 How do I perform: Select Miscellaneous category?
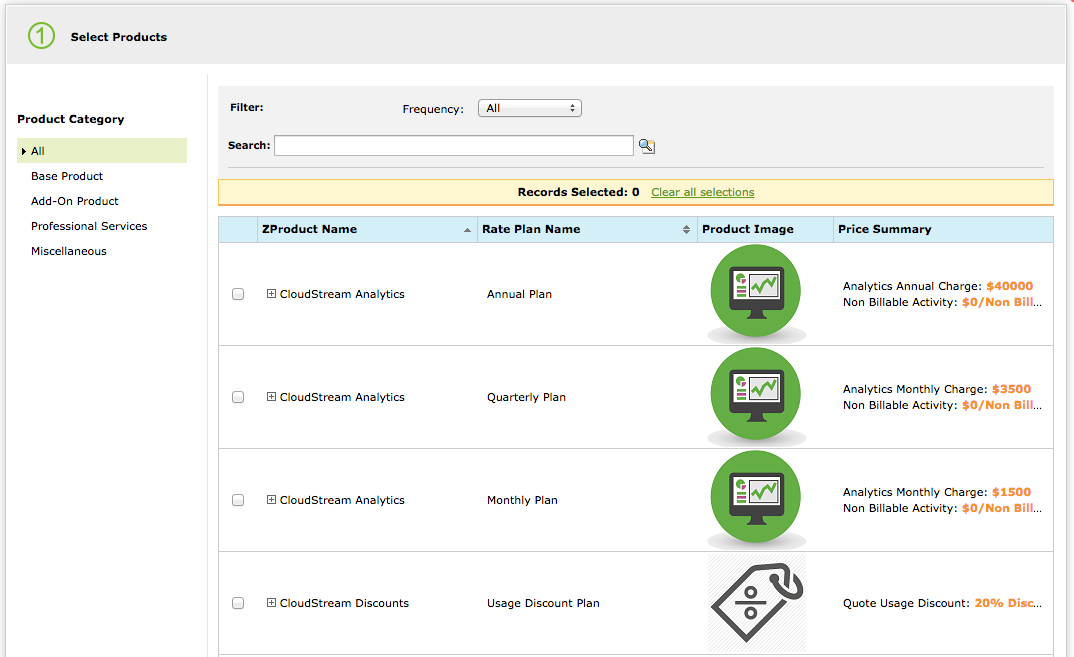[68, 251]
